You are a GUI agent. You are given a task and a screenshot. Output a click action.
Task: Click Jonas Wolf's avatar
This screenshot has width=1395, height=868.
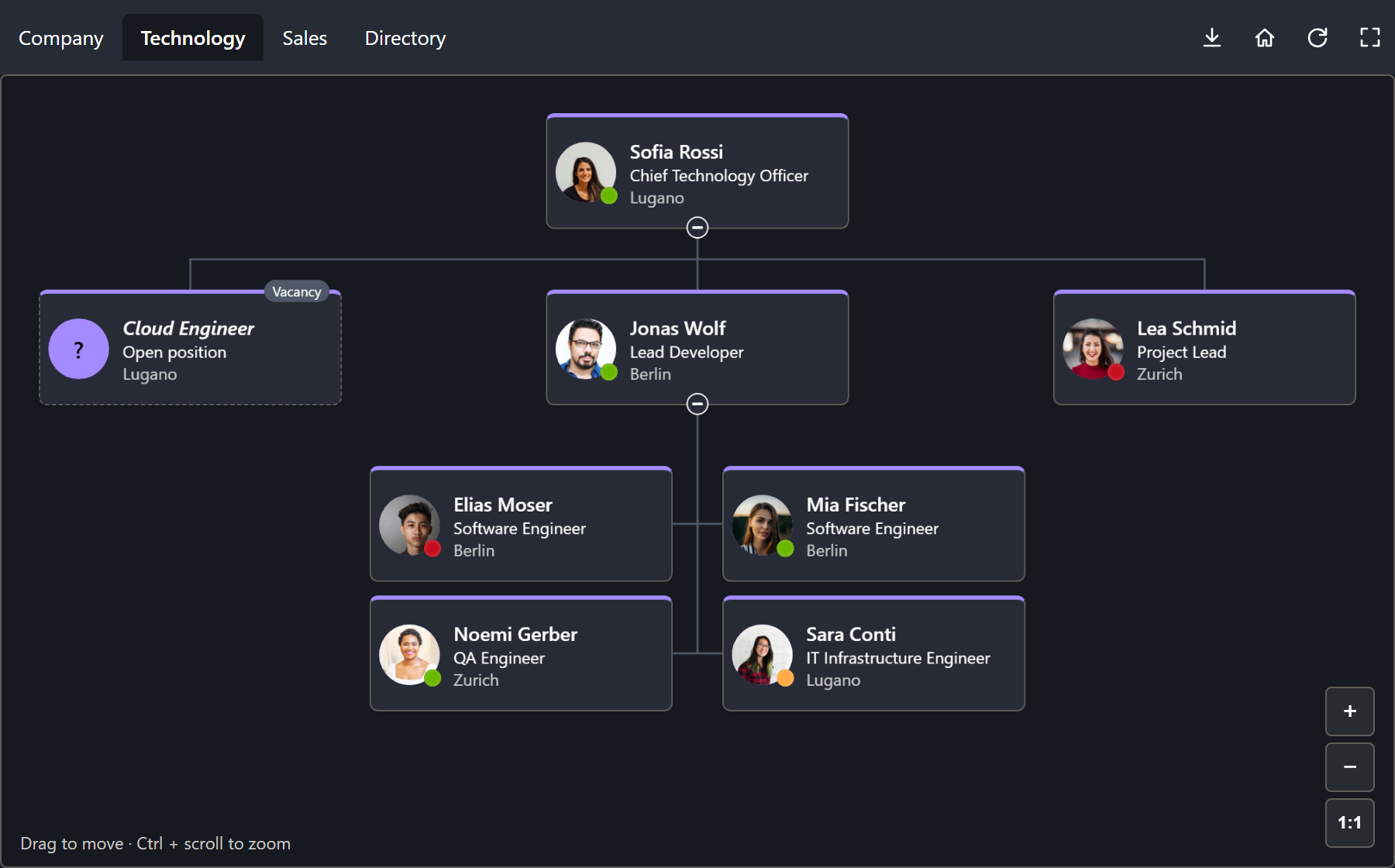pyautogui.click(x=586, y=349)
